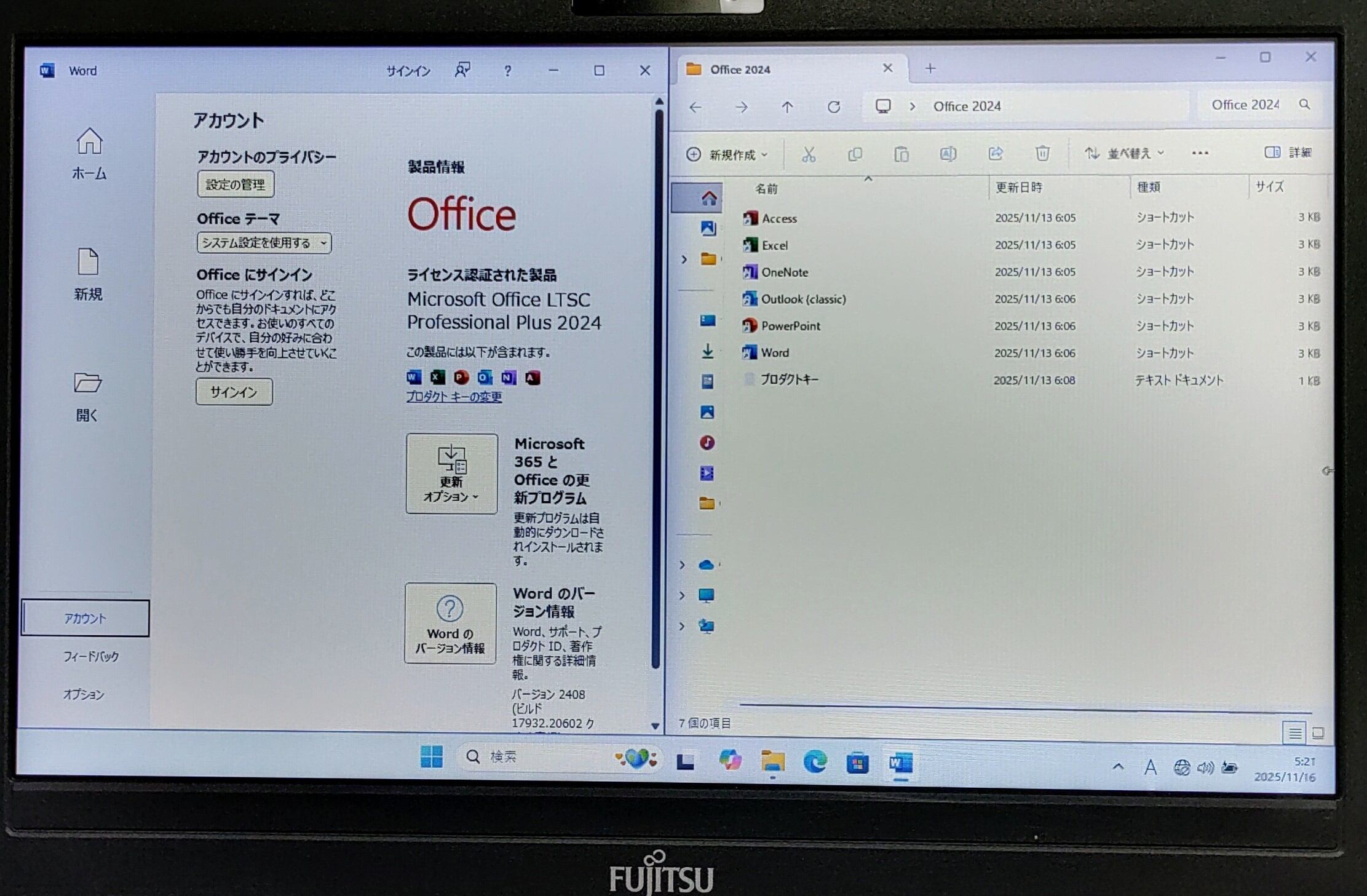Click the Share icon in Explorer toolbar
Viewport: 1367px width, 896px height.
[996, 154]
